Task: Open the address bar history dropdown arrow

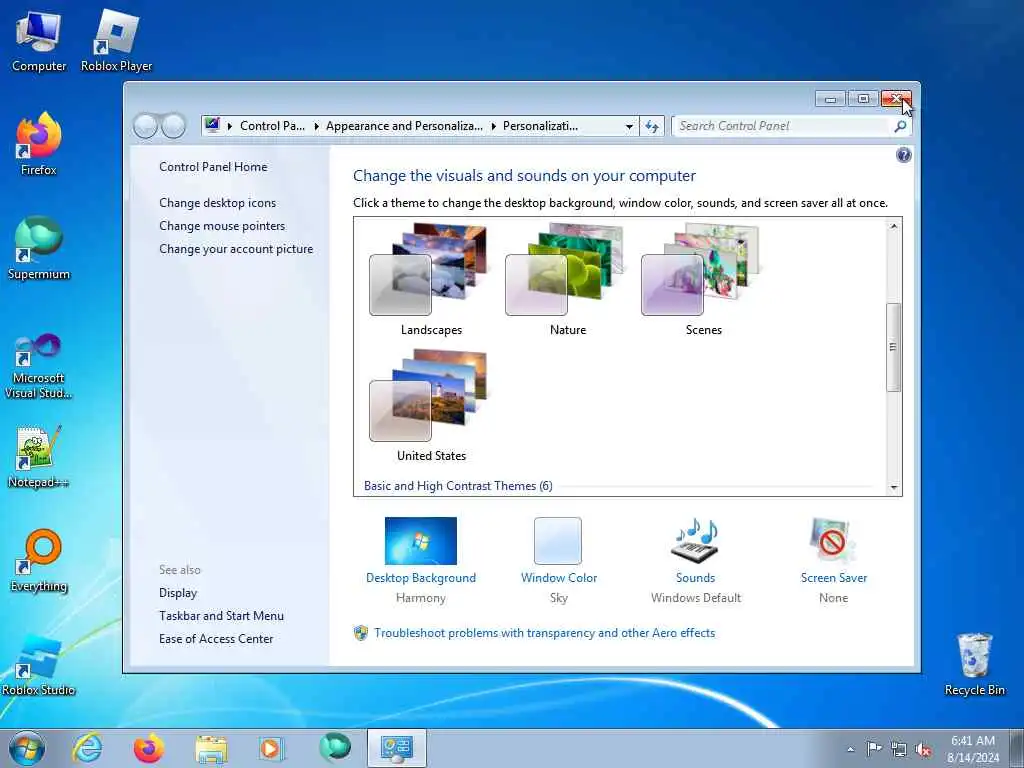Action: [x=629, y=127]
